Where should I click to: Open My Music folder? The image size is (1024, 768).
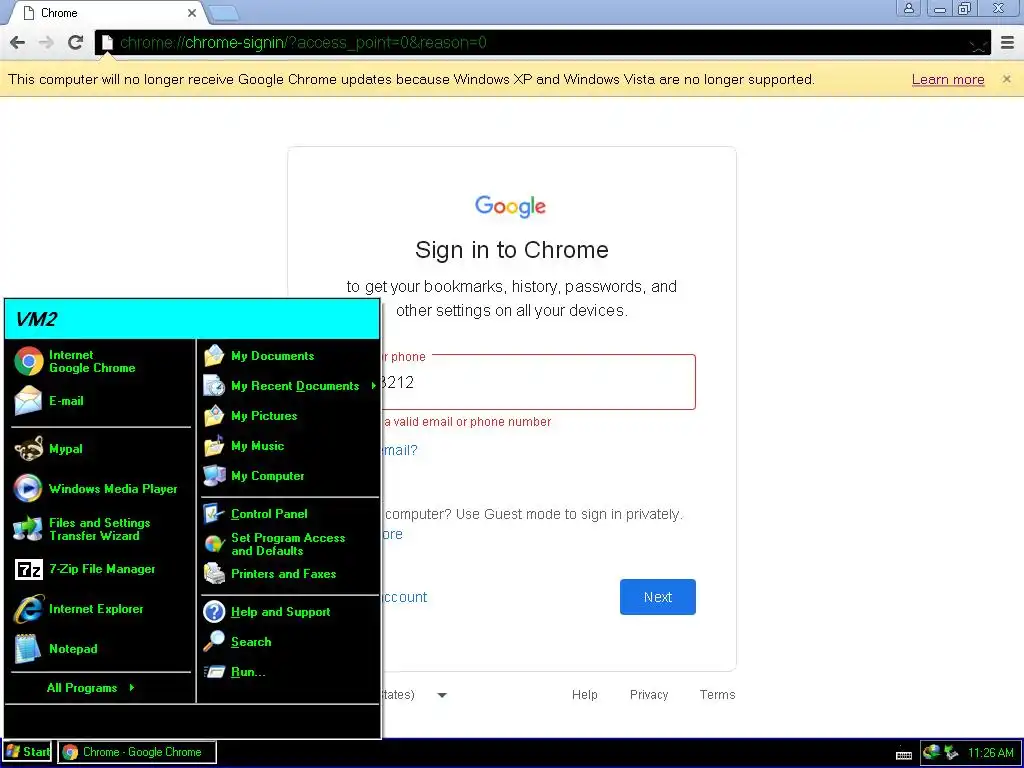coord(289,446)
